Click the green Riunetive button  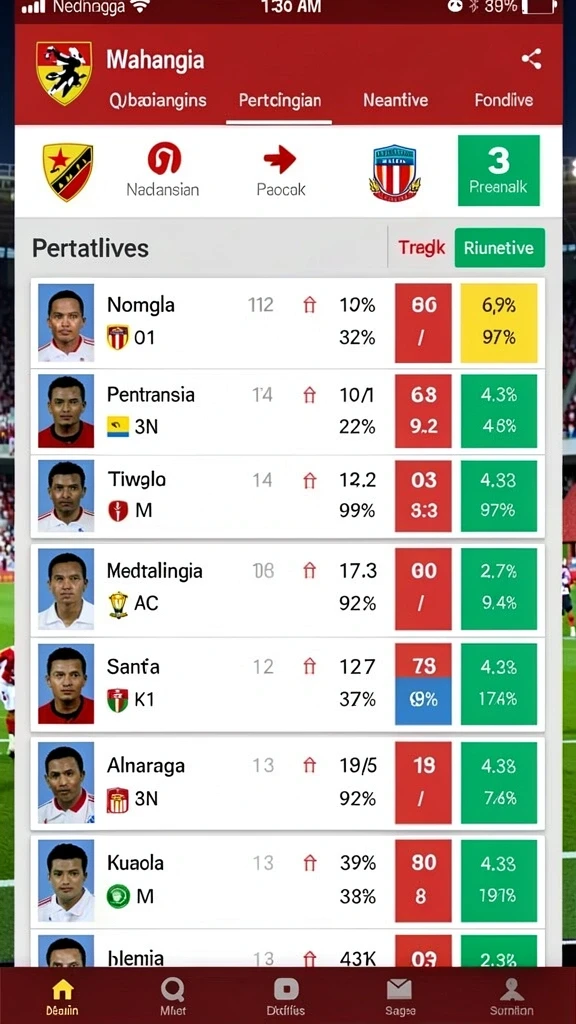500,248
